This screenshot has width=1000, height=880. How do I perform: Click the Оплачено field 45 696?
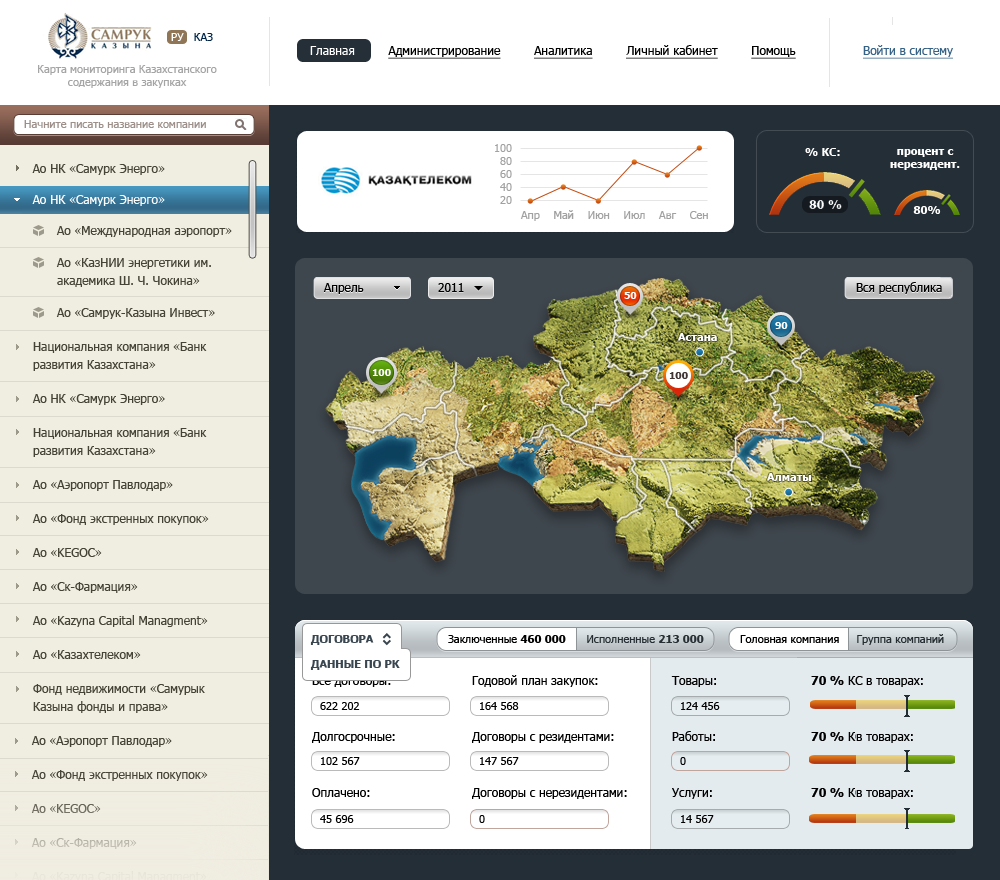pyautogui.click(x=380, y=819)
